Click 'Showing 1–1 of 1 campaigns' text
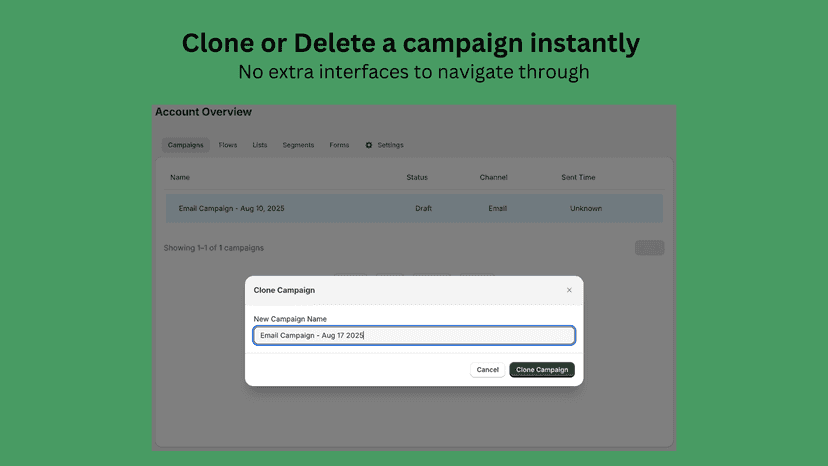 pos(213,248)
